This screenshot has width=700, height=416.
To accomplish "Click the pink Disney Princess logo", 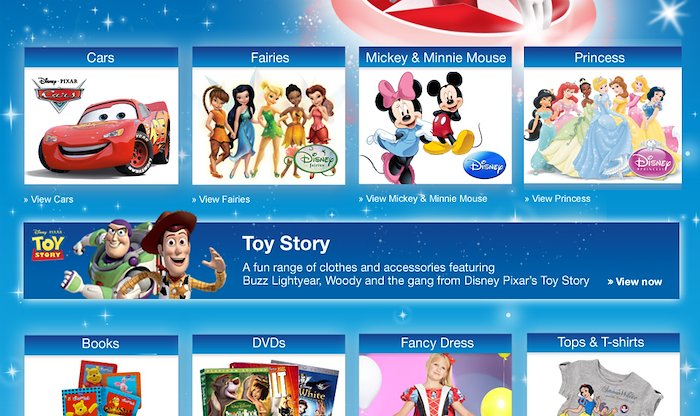I will (652, 161).
